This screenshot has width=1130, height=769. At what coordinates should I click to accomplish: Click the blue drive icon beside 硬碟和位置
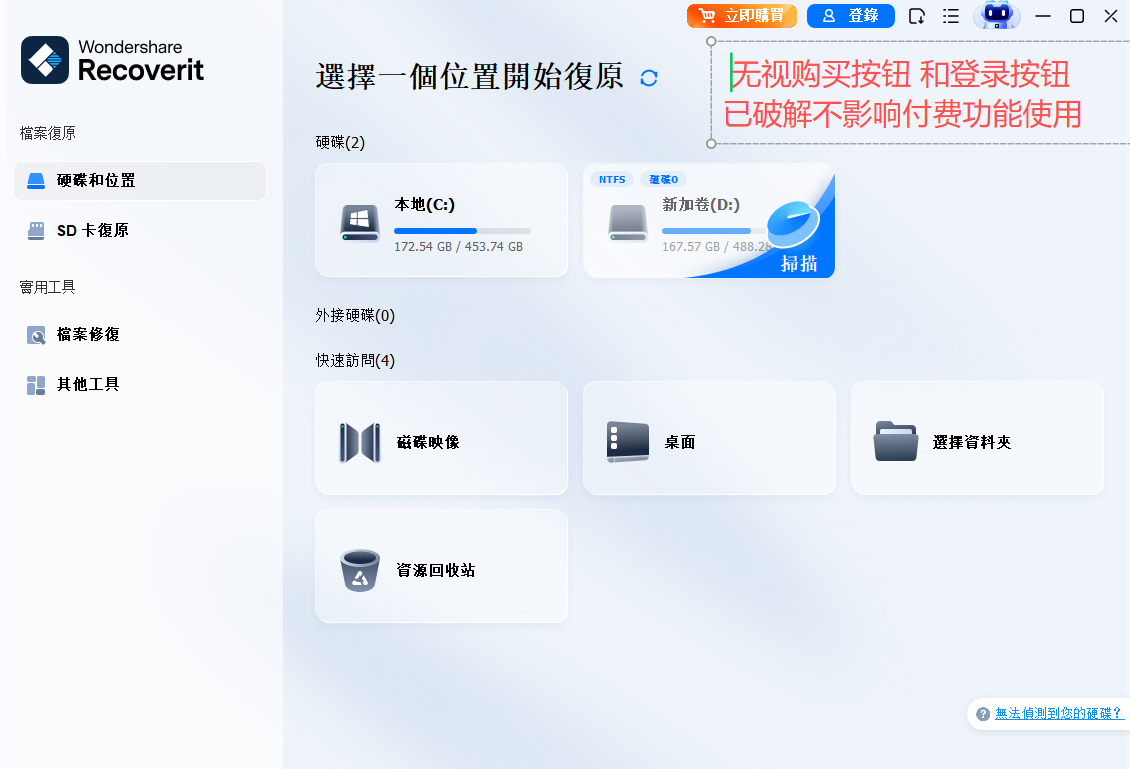[x=36, y=181]
